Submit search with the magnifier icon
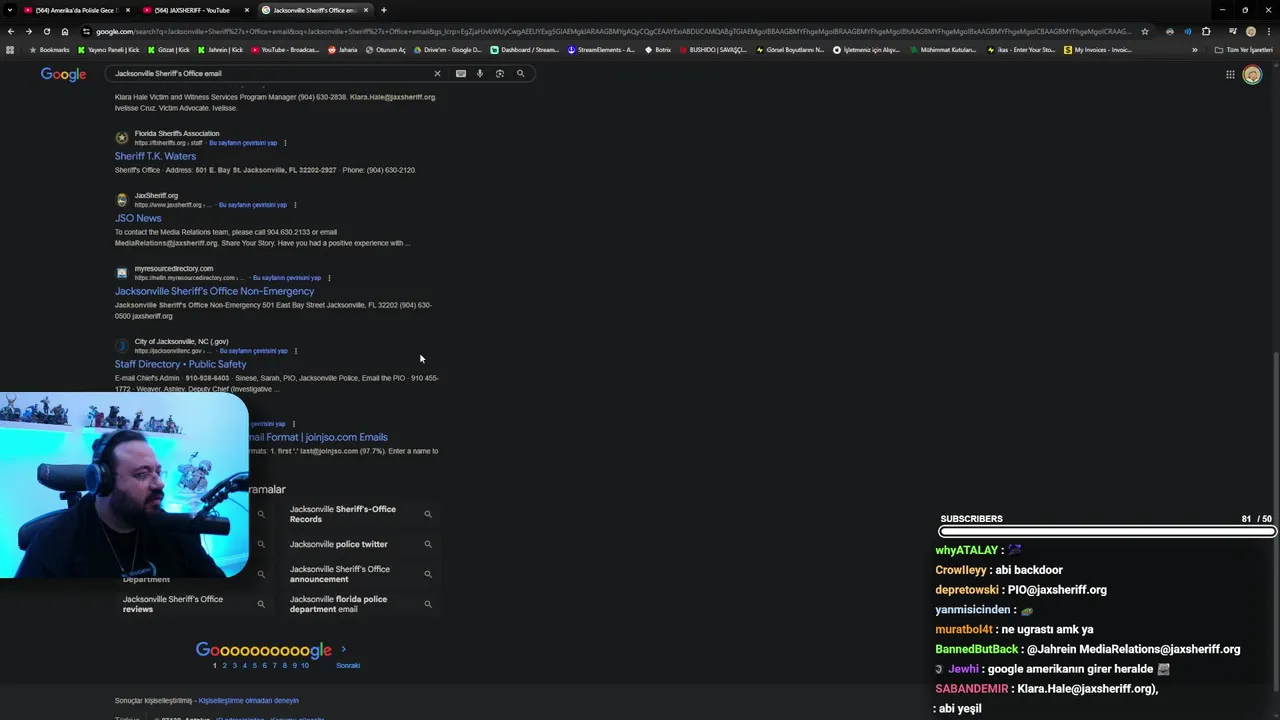This screenshot has width=1280, height=720. pos(520,73)
